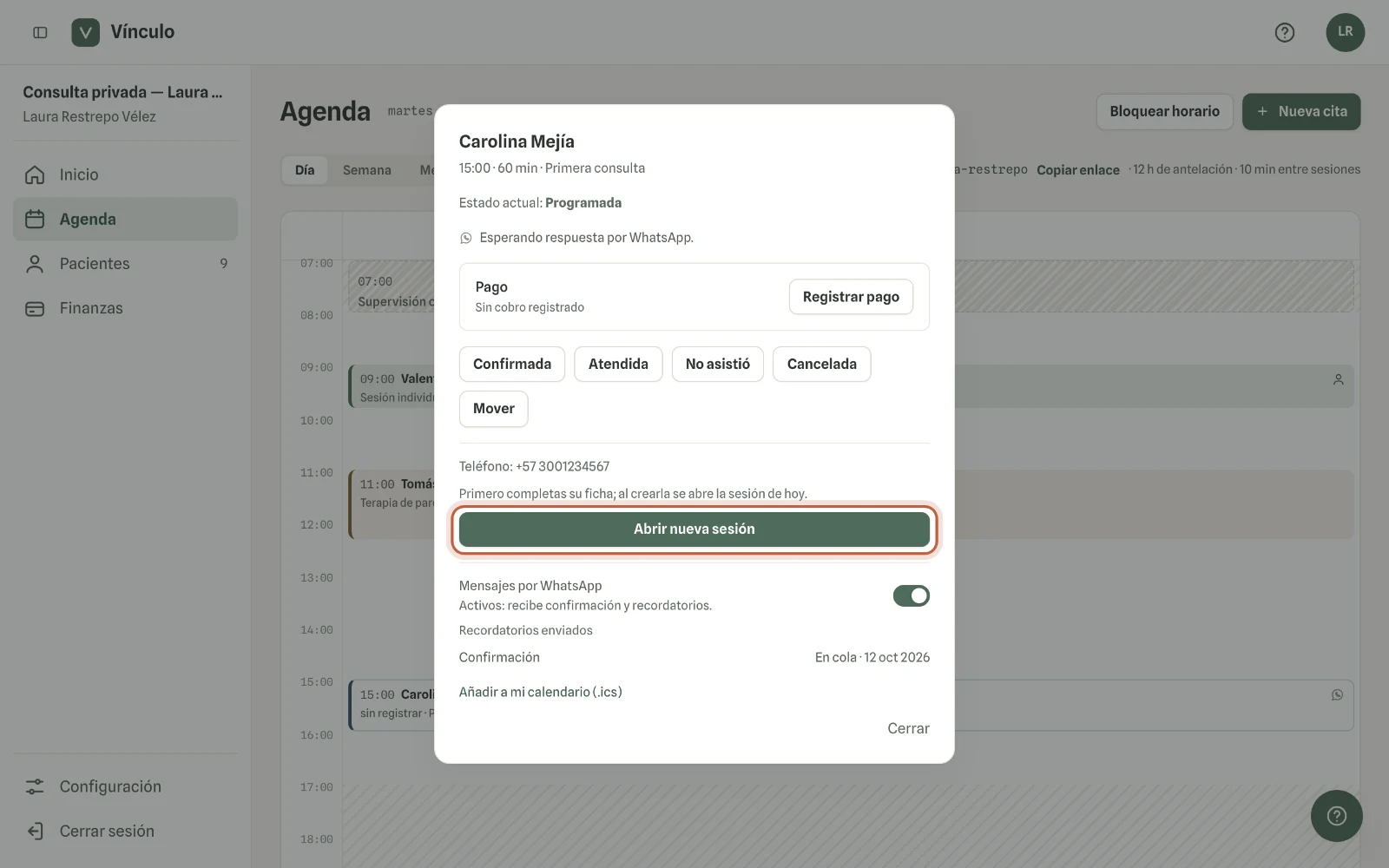Switch to Día view tab
Screen dimensions: 1389x868
[x=305, y=170]
